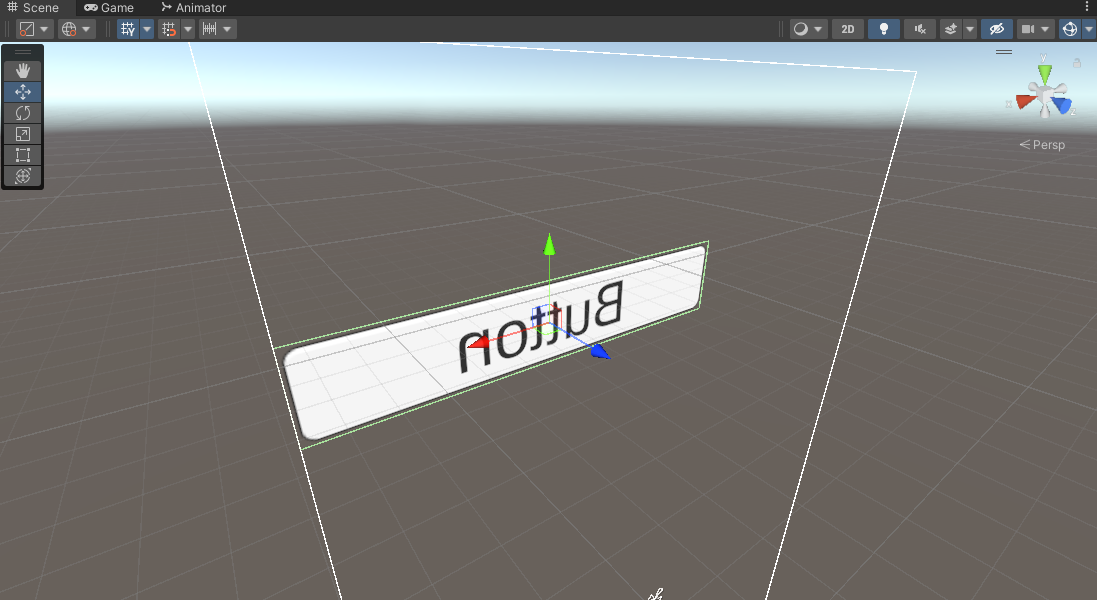This screenshot has height=600, width=1097.
Task: Toggle 2D view mode
Action: (x=848, y=29)
